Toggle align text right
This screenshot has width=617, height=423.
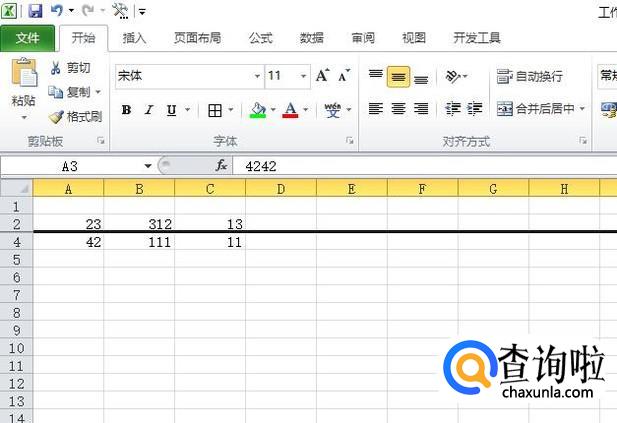point(421,108)
